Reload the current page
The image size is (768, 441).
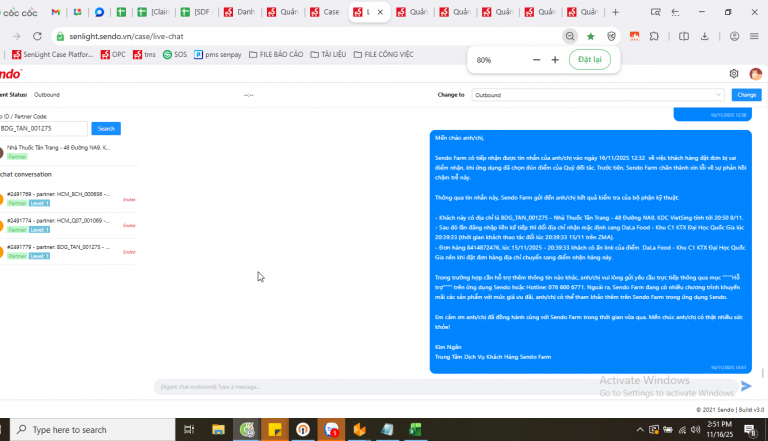[37, 36]
